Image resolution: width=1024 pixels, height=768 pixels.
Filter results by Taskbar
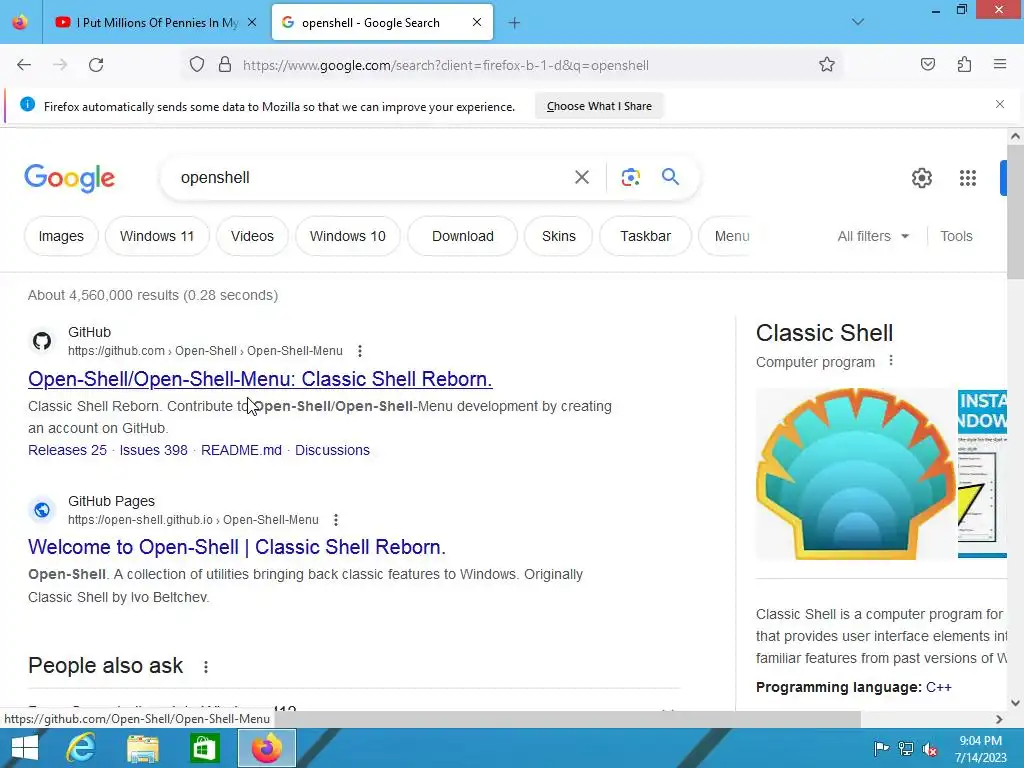pyautogui.click(x=645, y=236)
